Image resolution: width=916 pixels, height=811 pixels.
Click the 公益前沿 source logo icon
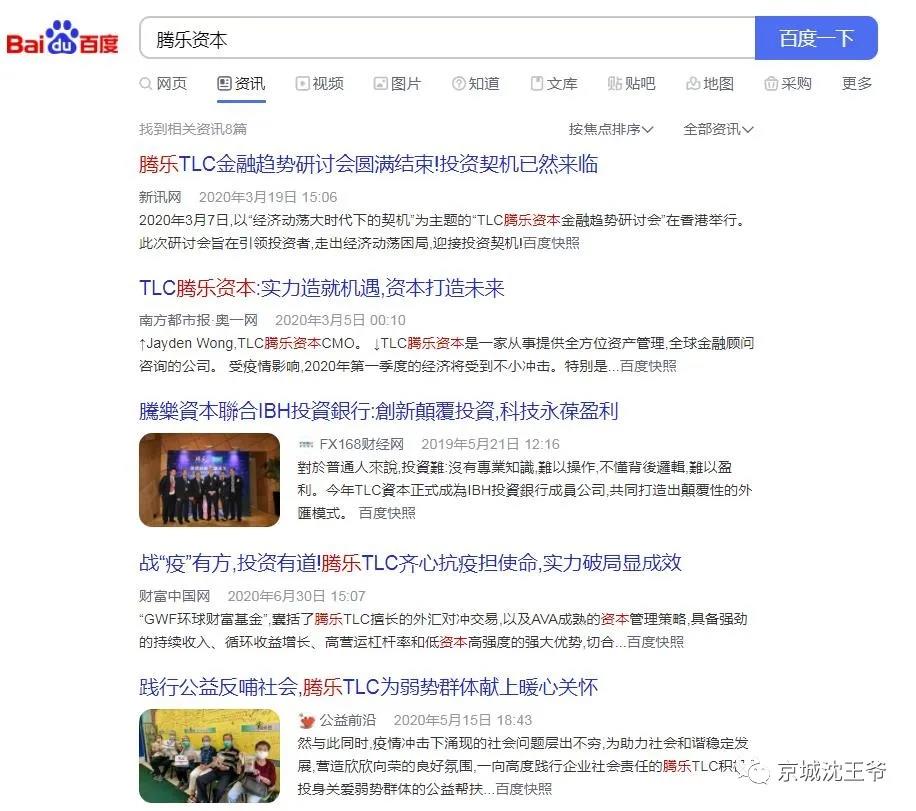coord(306,720)
